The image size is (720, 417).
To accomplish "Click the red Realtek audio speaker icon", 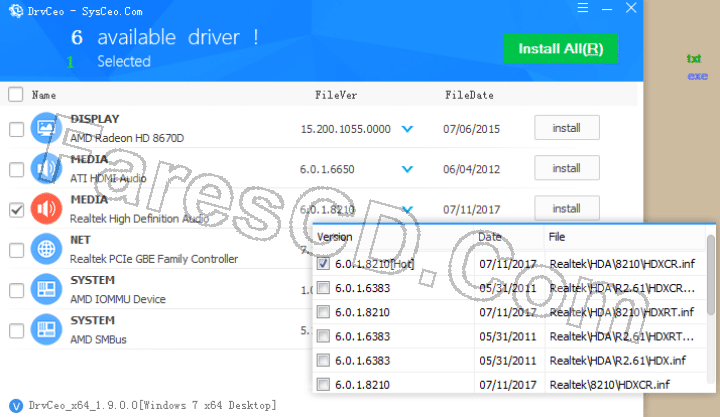I will click(46, 208).
